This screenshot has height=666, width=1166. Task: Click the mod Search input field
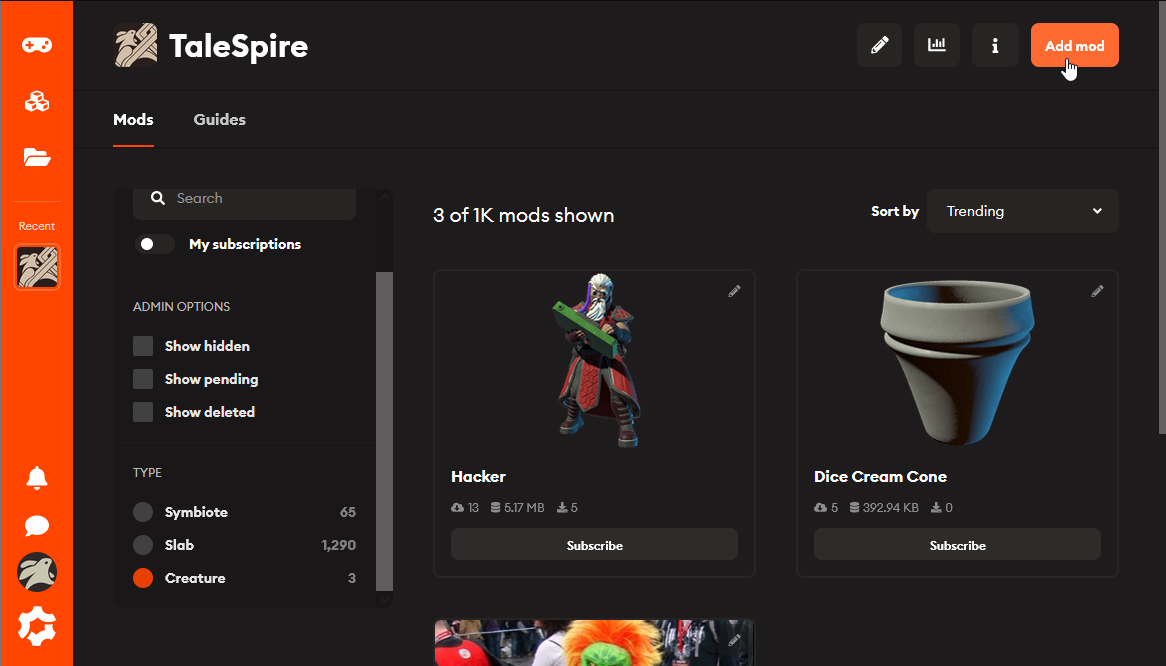click(255, 198)
